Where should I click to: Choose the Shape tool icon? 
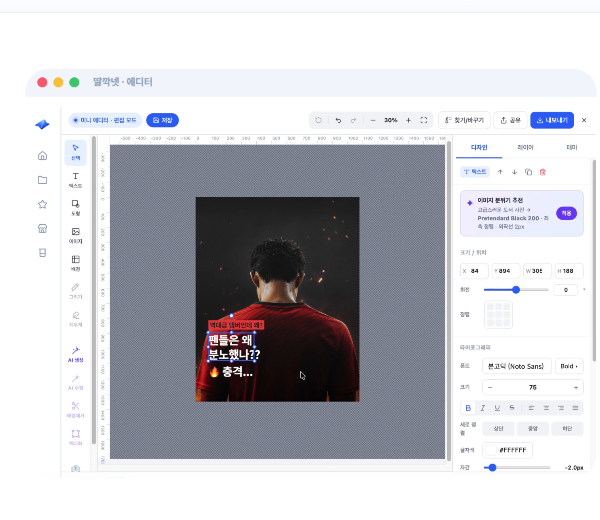(75, 207)
